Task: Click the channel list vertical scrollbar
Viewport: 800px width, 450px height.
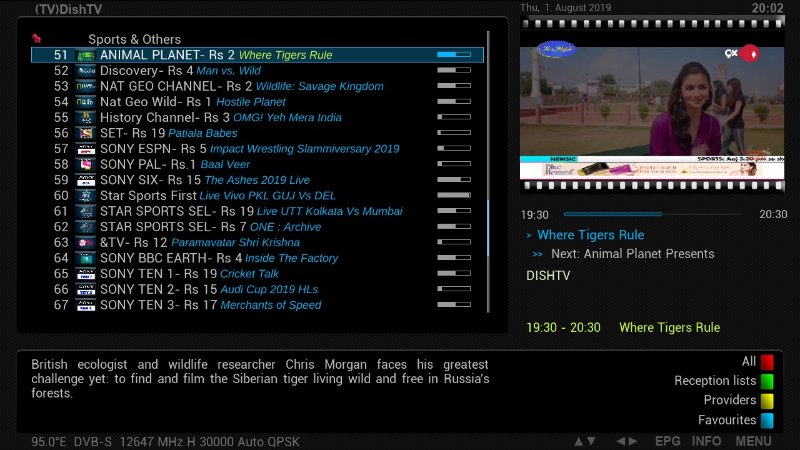Action: coord(489,180)
